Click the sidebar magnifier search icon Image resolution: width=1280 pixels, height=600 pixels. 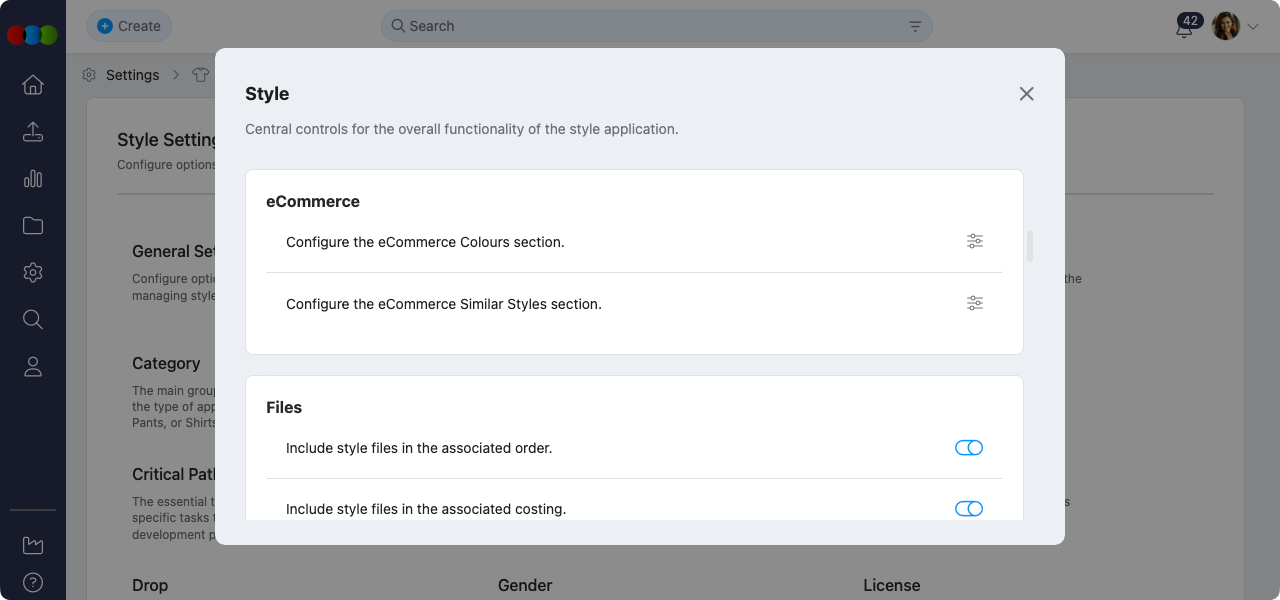(x=33, y=319)
